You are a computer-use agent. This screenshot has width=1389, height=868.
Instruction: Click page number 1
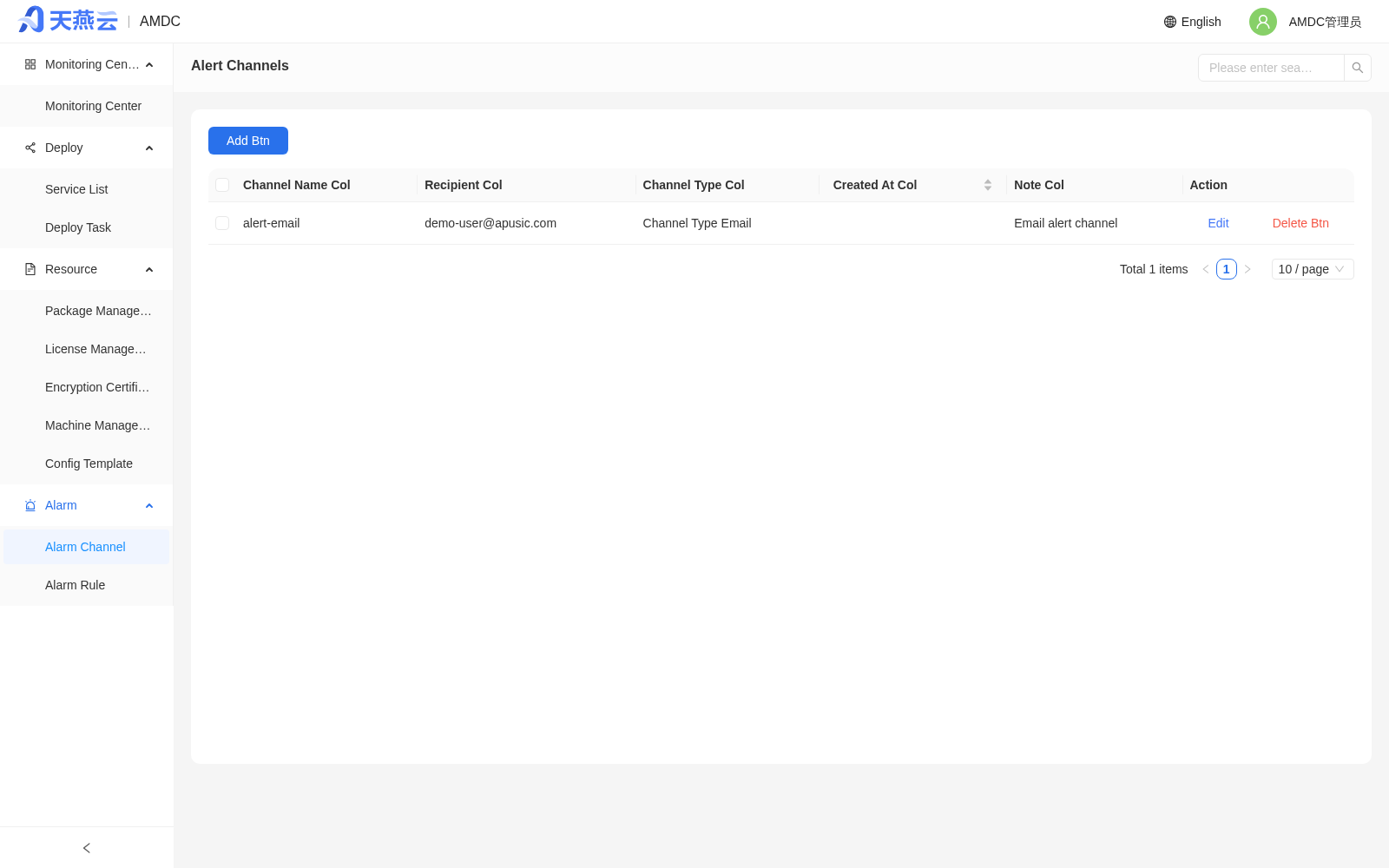(1227, 269)
